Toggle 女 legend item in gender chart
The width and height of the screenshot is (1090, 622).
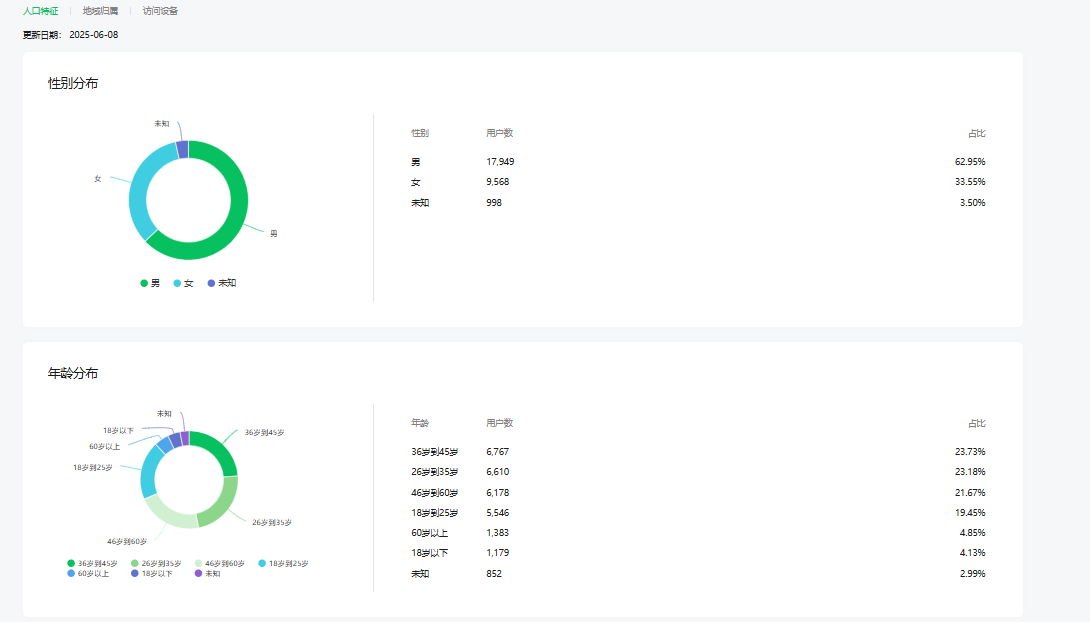click(184, 283)
